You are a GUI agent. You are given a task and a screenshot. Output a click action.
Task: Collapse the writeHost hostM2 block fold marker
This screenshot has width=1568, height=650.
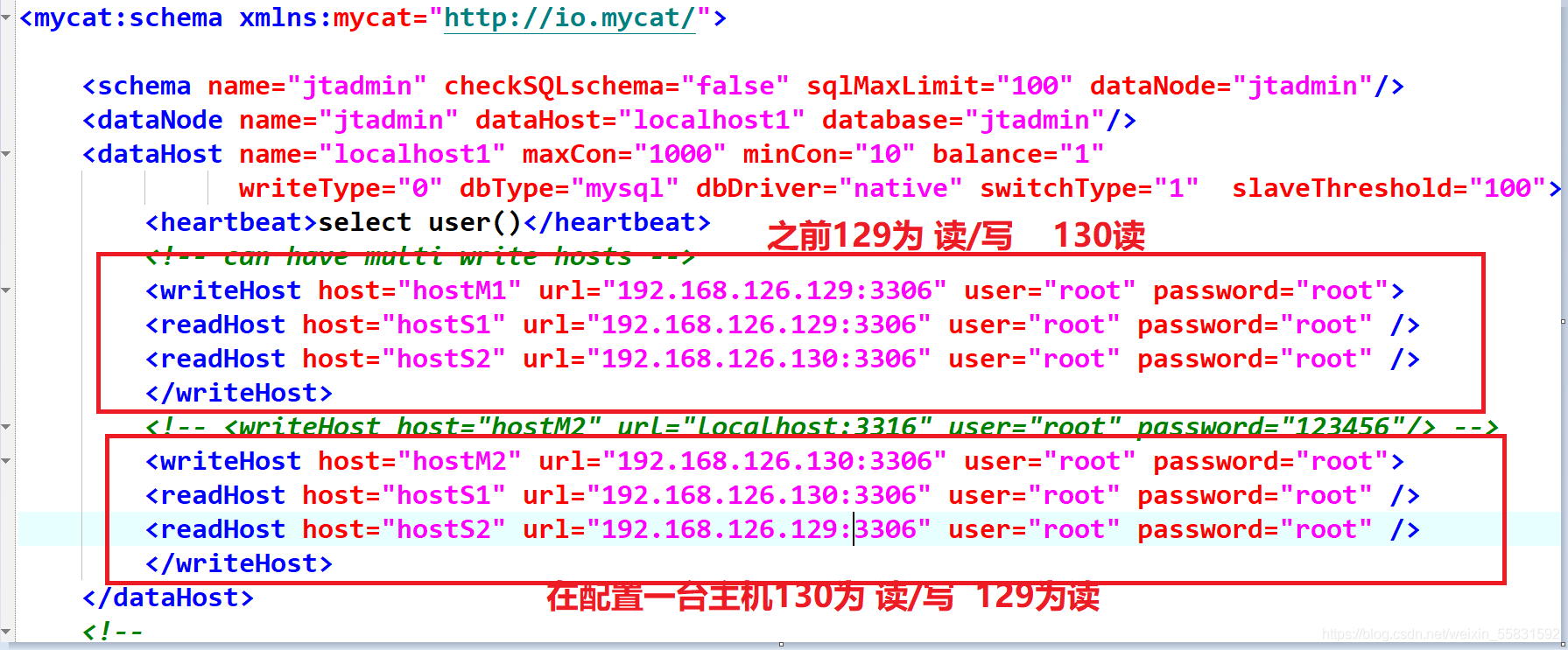pos(6,461)
